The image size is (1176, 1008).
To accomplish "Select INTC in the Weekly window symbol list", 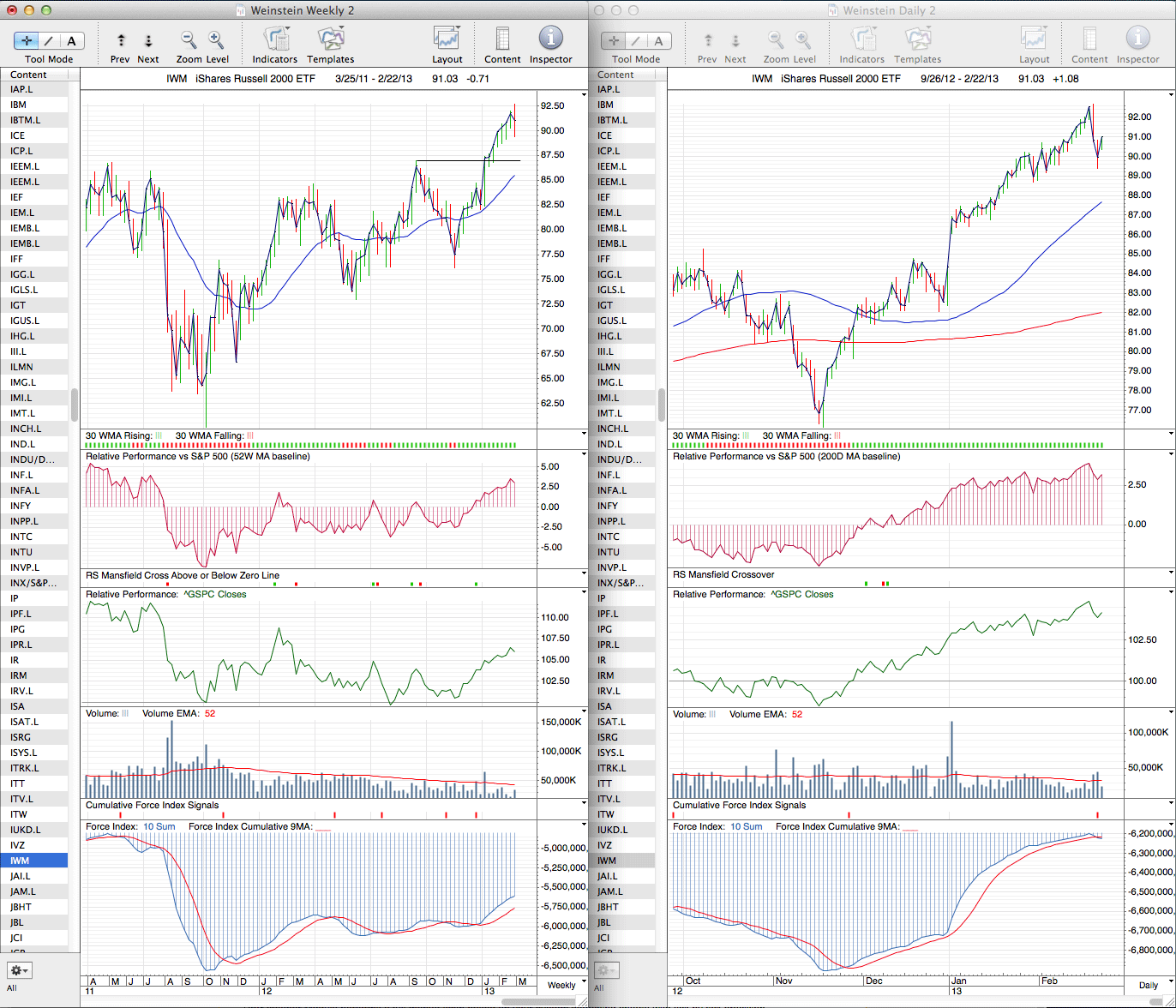I will tap(21, 537).
